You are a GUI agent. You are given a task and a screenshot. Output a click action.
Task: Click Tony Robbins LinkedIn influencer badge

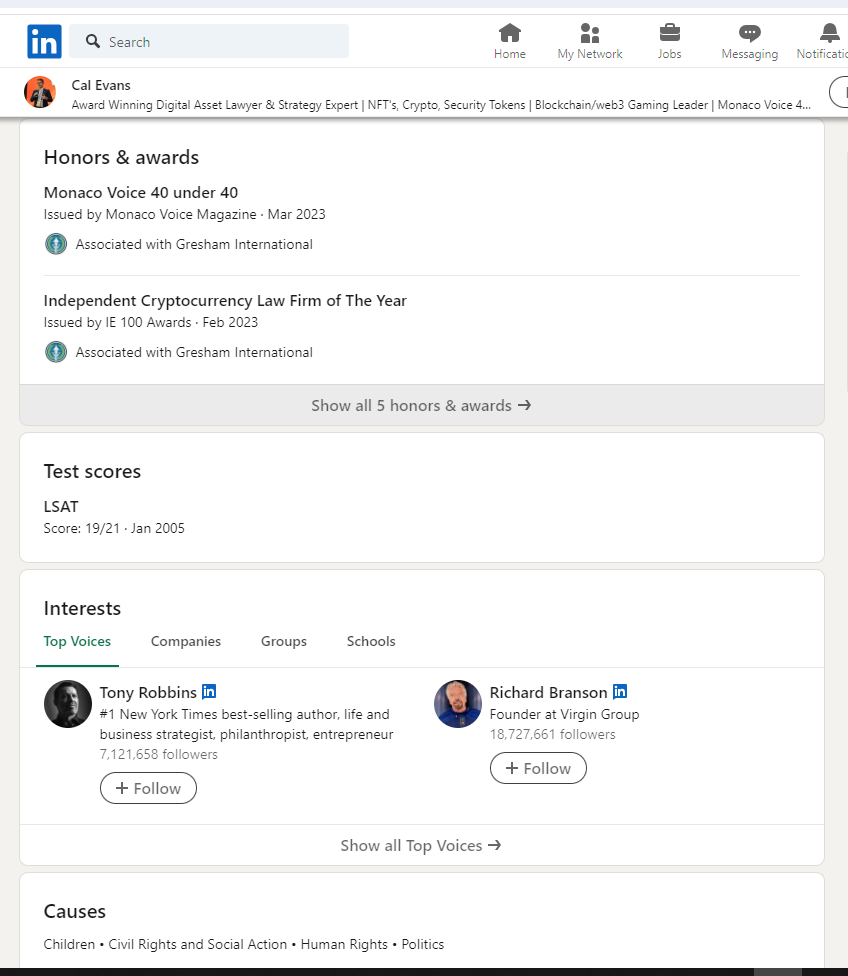point(209,691)
